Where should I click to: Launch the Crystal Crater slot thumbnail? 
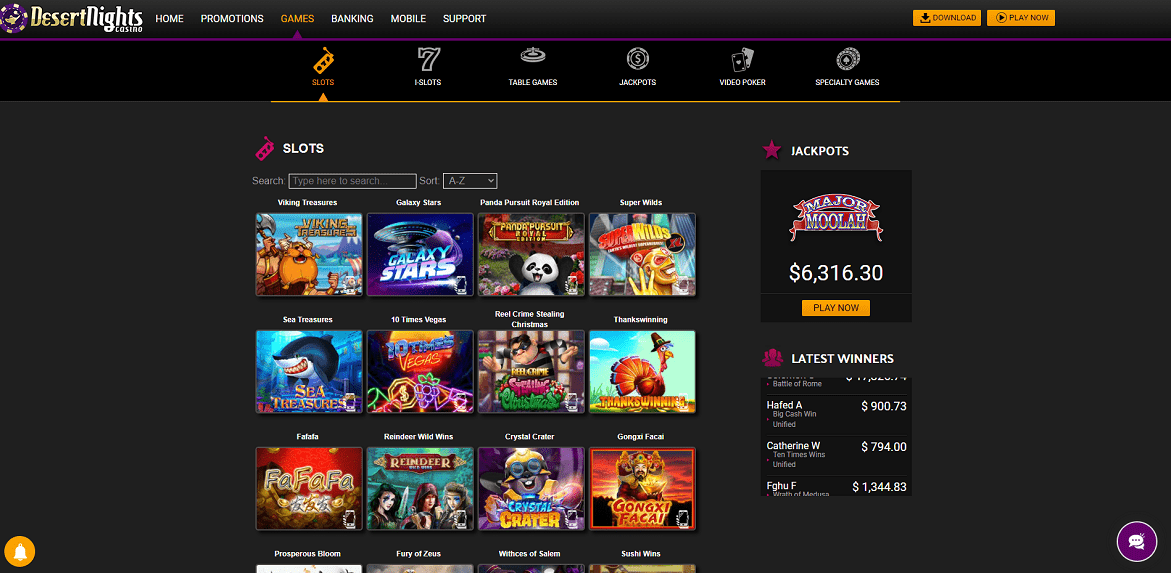pyautogui.click(x=531, y=488)
